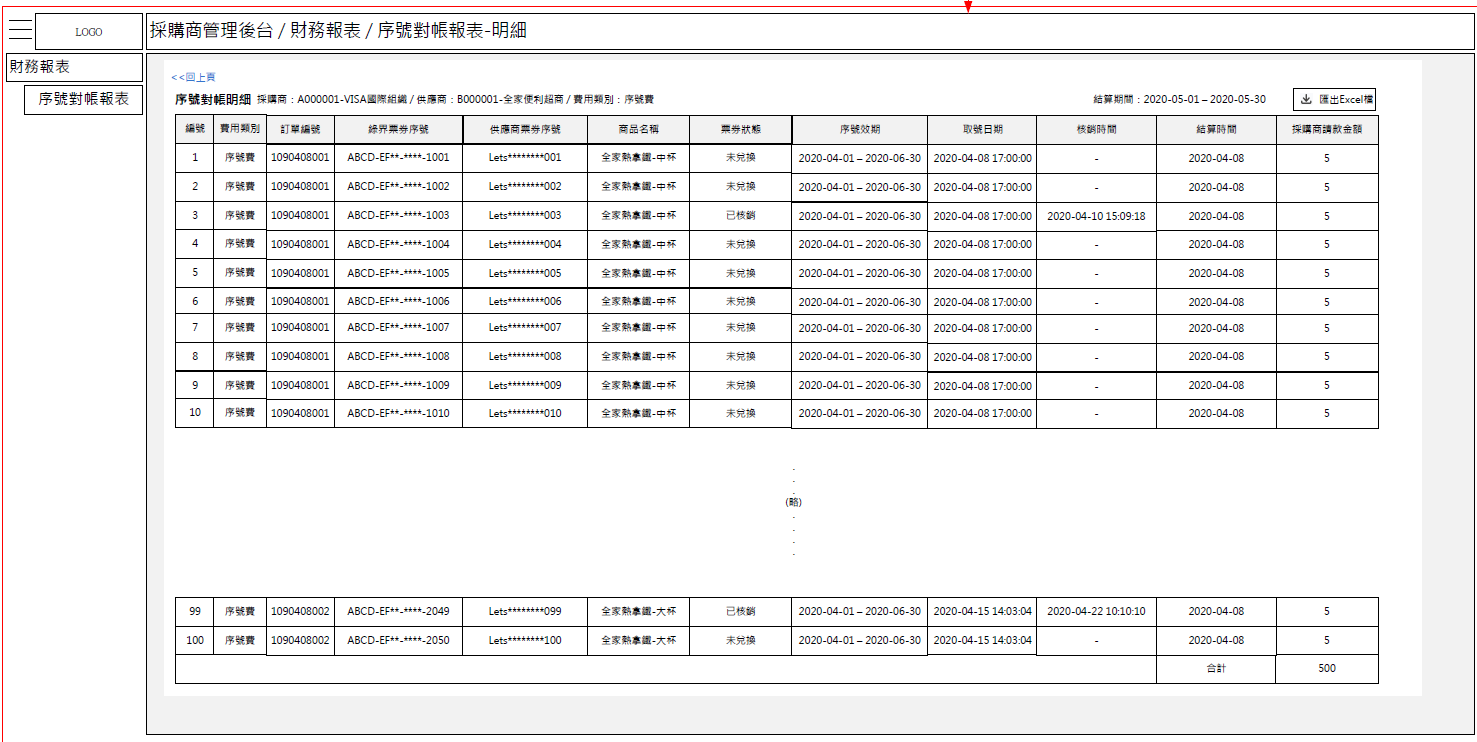Click the red marker arrow at the top edge
Image resolution: width=1477 pixels, height=742 pixels.
[967, 5]
